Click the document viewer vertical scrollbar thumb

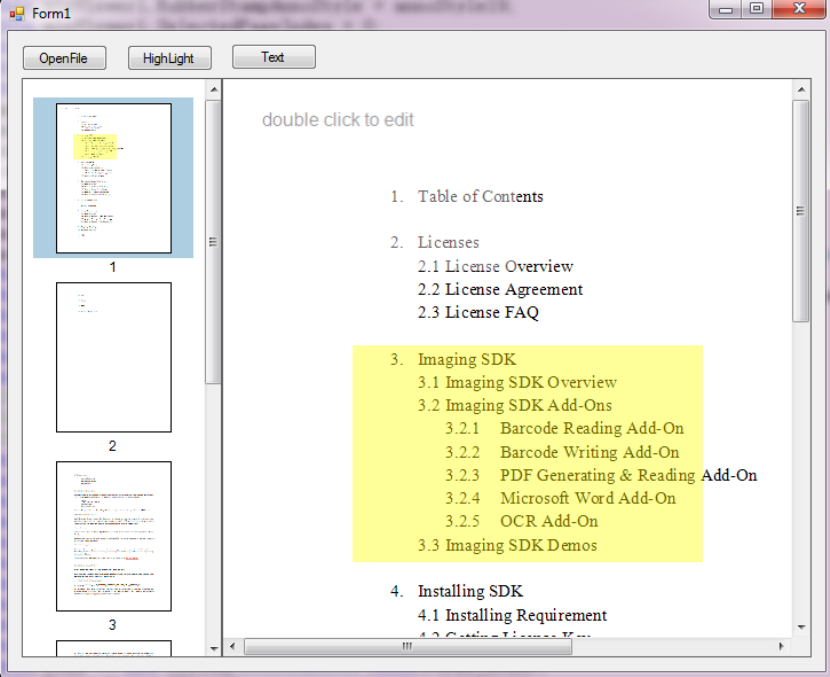[x=800, y=211]
